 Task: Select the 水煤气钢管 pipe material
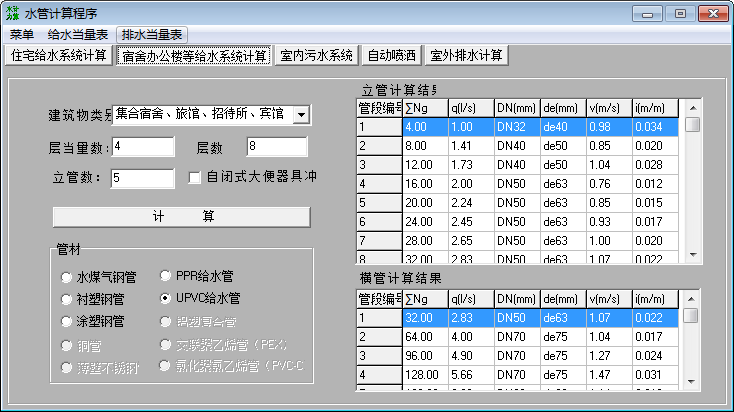(68, 277)
